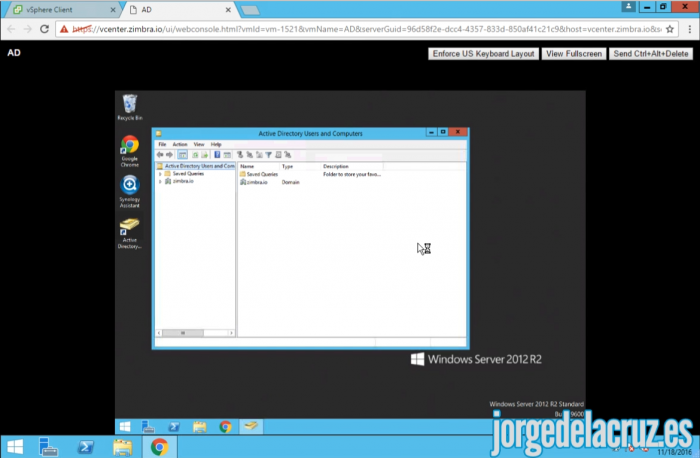Click the Show/Hide Action Pane toolbar icon
Viewport: 700px width, 458px height.
click(227, 155)
